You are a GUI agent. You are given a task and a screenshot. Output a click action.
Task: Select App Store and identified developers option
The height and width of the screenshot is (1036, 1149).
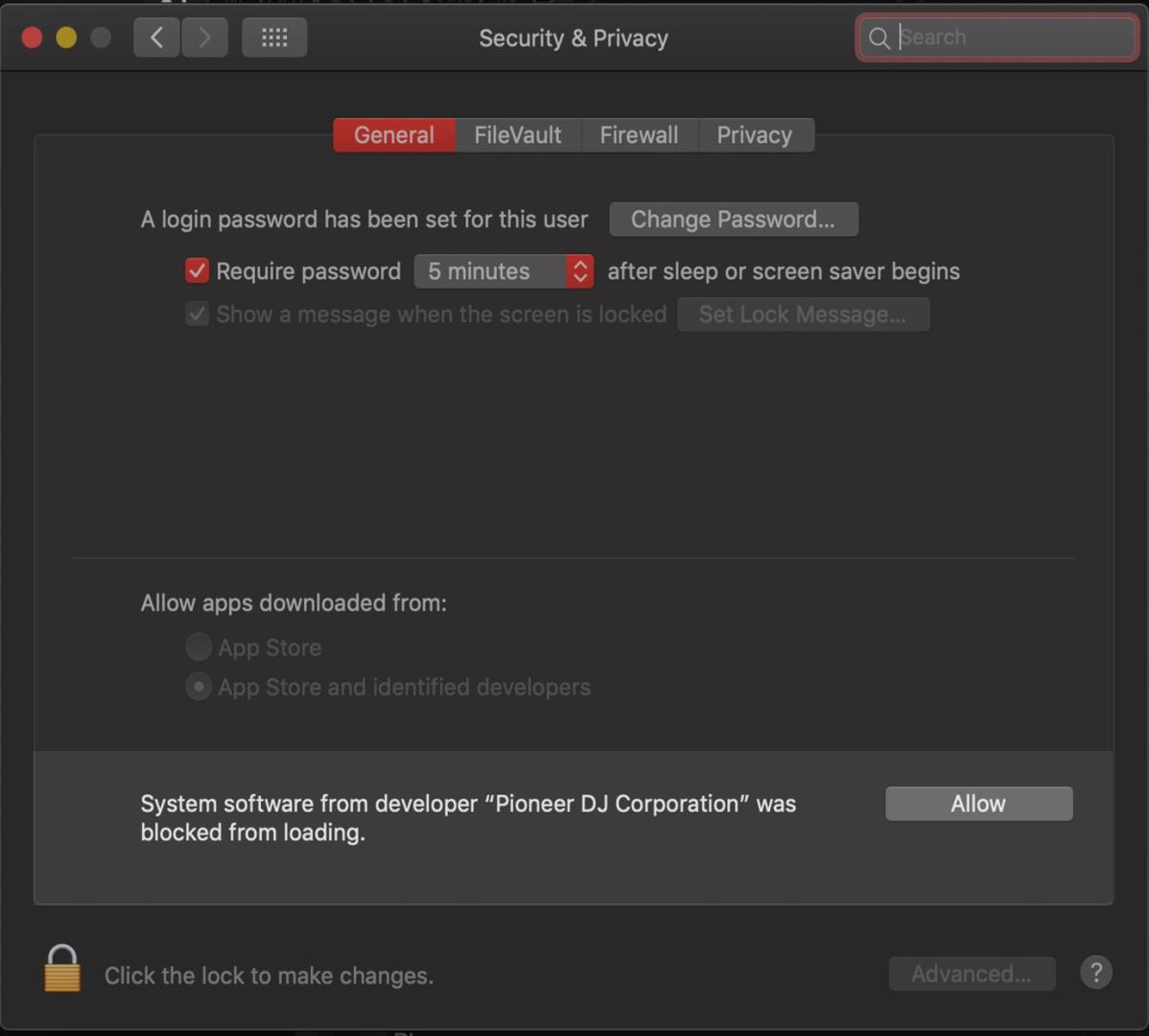pyautogui.click(x=198, y=687)
